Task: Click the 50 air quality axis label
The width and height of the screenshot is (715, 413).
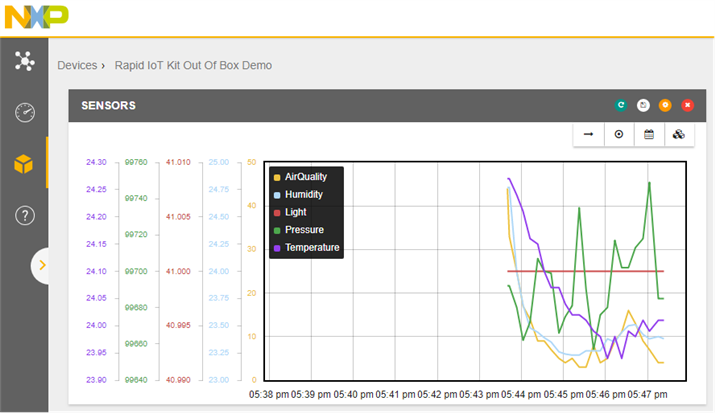Action: pyautogui.click(x=252, y=162)
